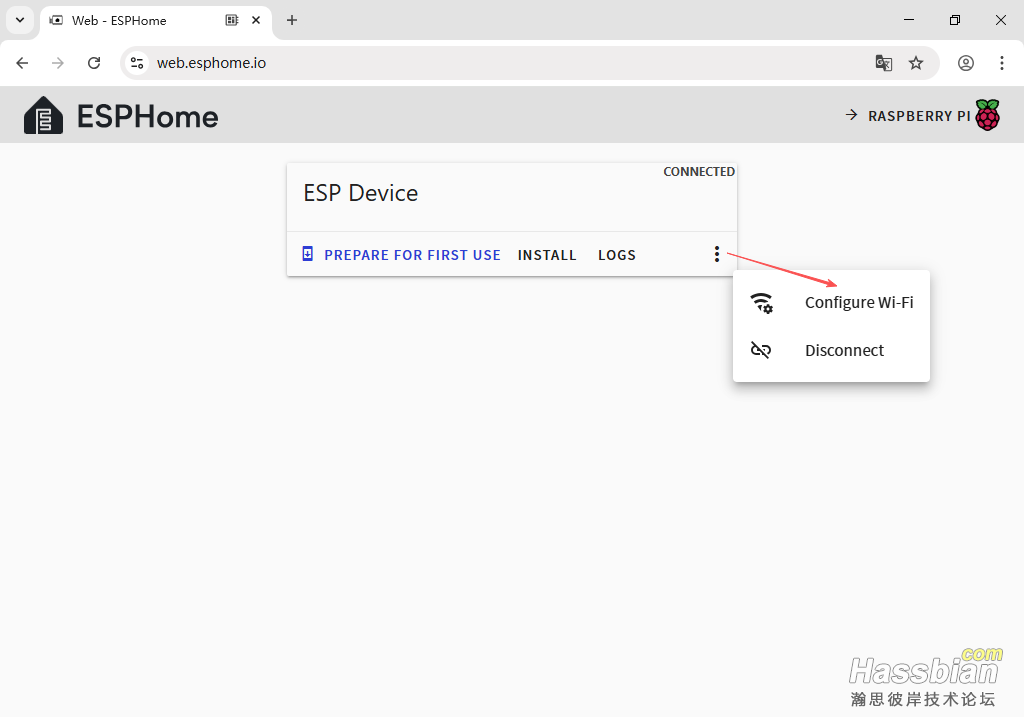Click the PREPARE FOR FIRST USE button
1024x717 pixels.
412,255
